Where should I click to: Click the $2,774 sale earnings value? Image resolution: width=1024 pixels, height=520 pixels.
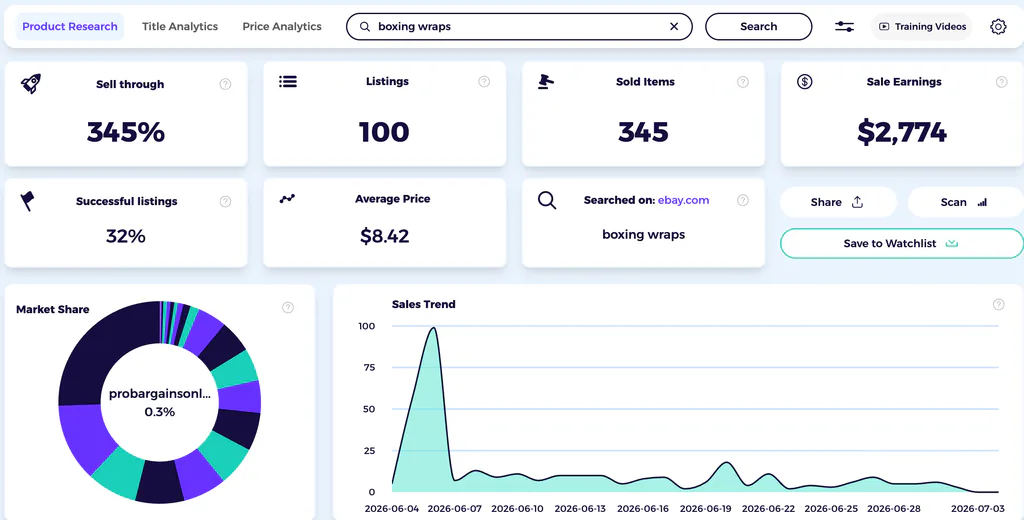tap(902, 133)
